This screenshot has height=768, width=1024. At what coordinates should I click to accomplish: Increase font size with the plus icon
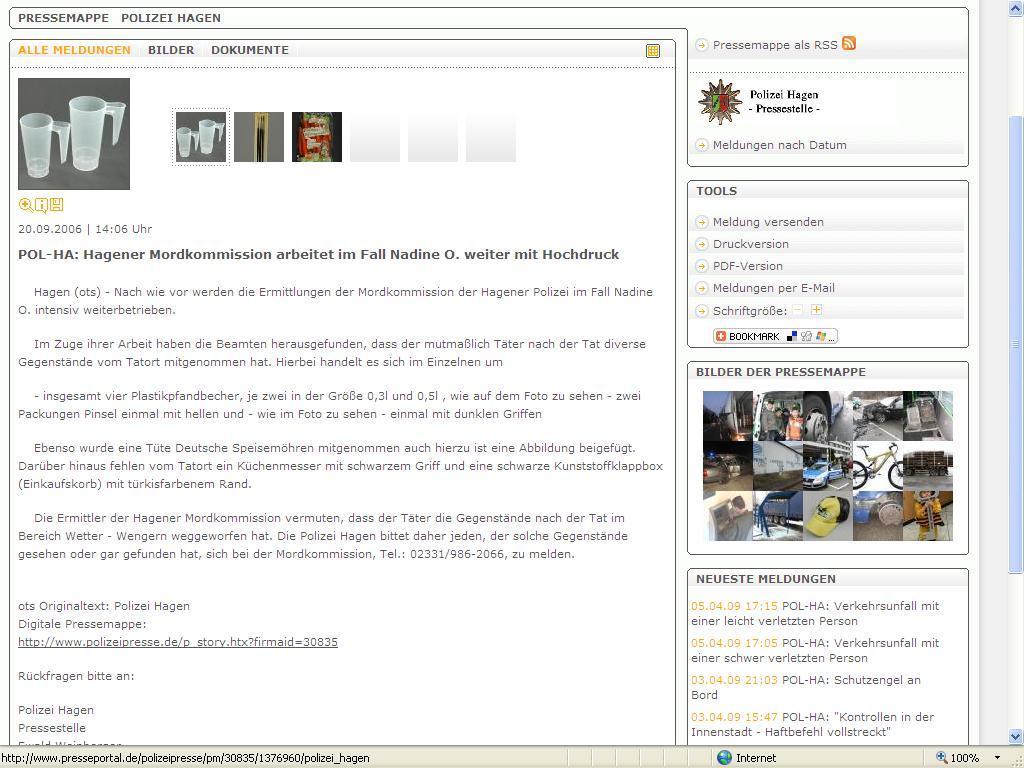[816, 310]
